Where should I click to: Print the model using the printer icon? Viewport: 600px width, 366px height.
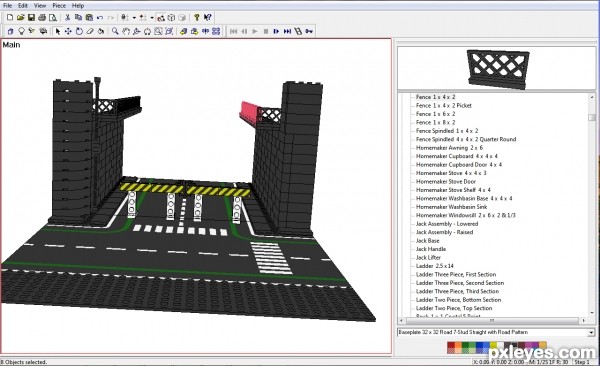click(x=42, y=17)
